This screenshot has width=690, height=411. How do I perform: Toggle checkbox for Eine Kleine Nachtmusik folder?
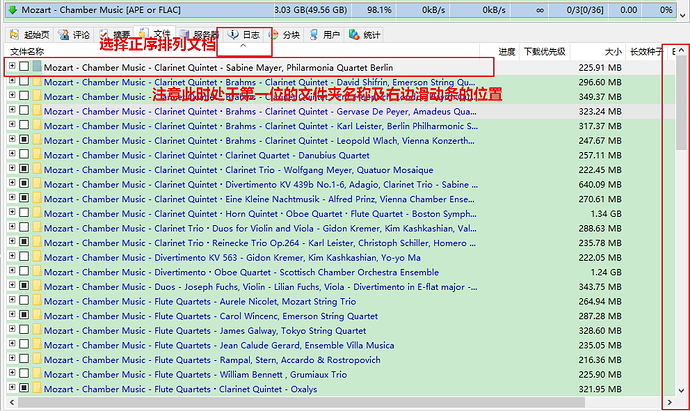(x=24, y=198)
